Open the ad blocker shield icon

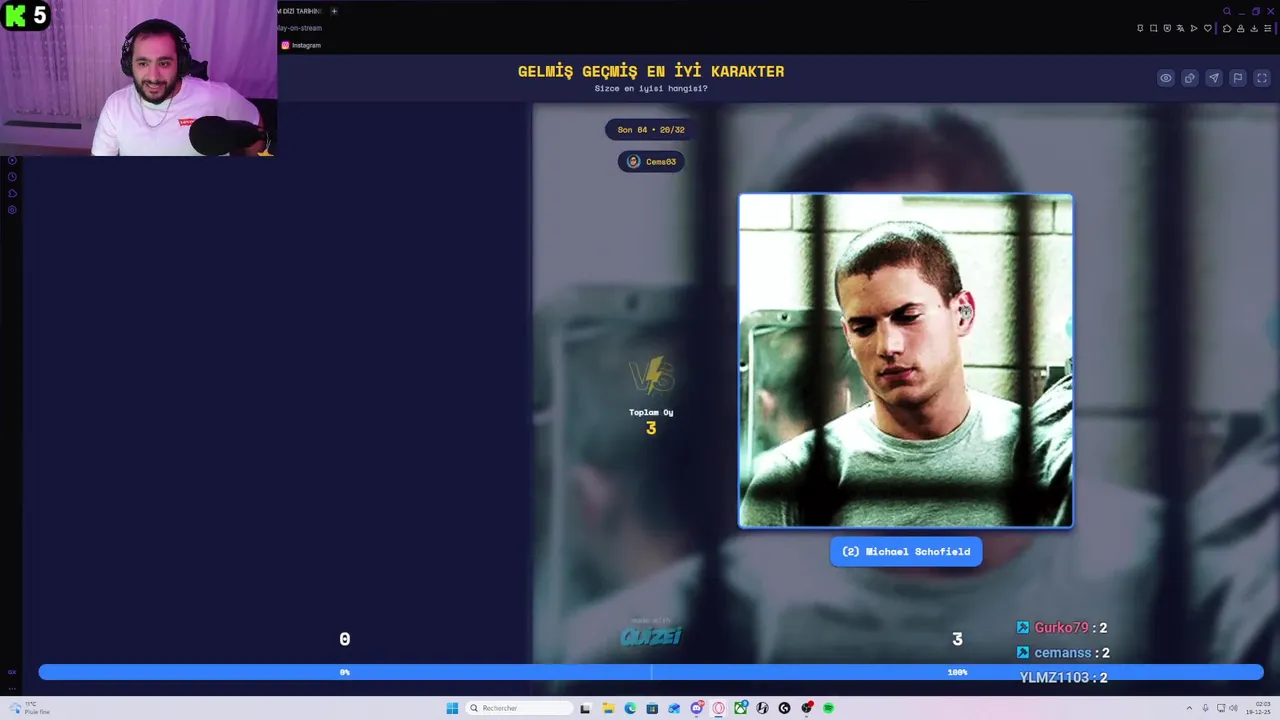(1167, 28)
